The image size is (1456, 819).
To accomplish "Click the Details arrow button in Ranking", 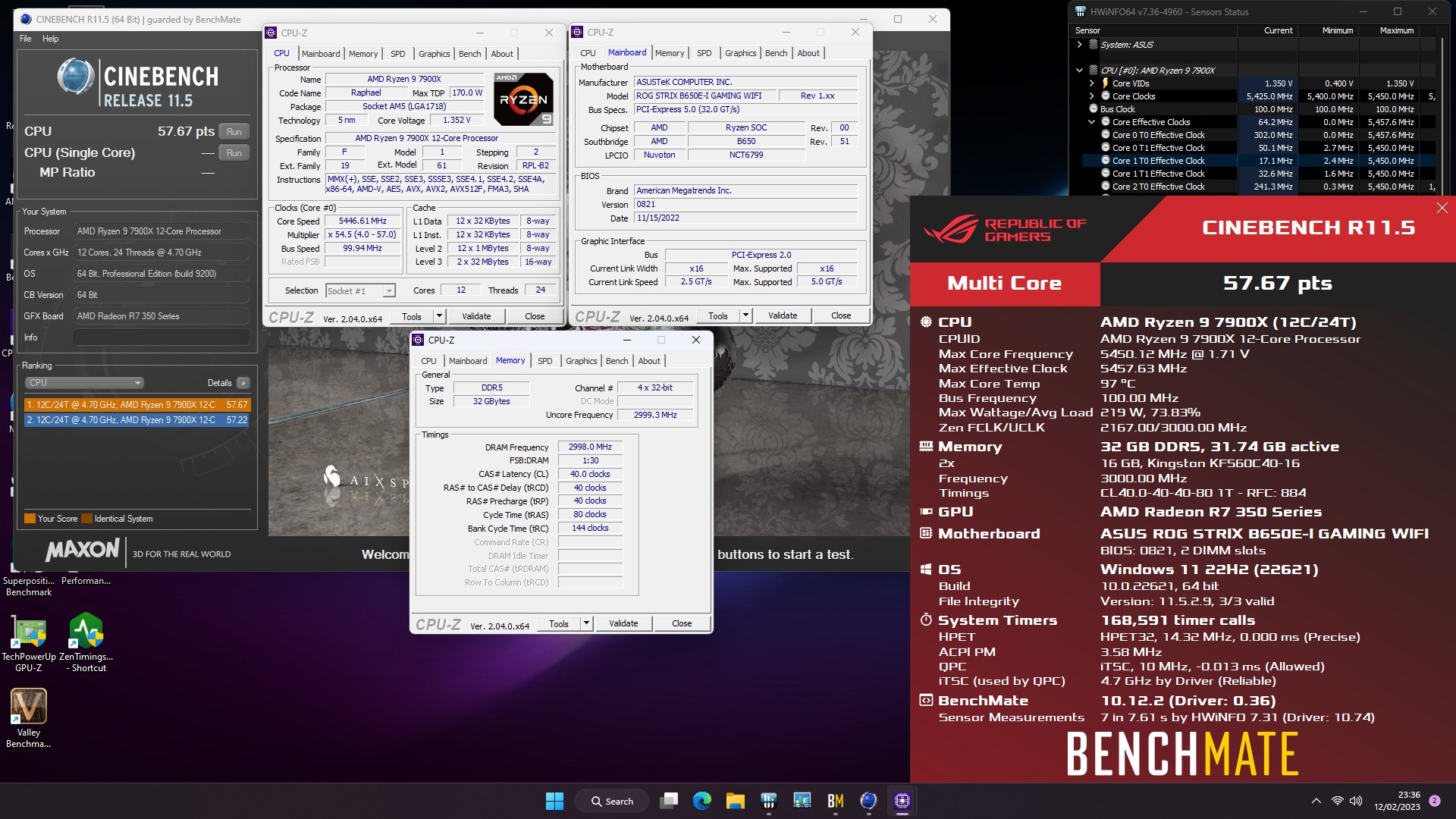I will (243, 383).
